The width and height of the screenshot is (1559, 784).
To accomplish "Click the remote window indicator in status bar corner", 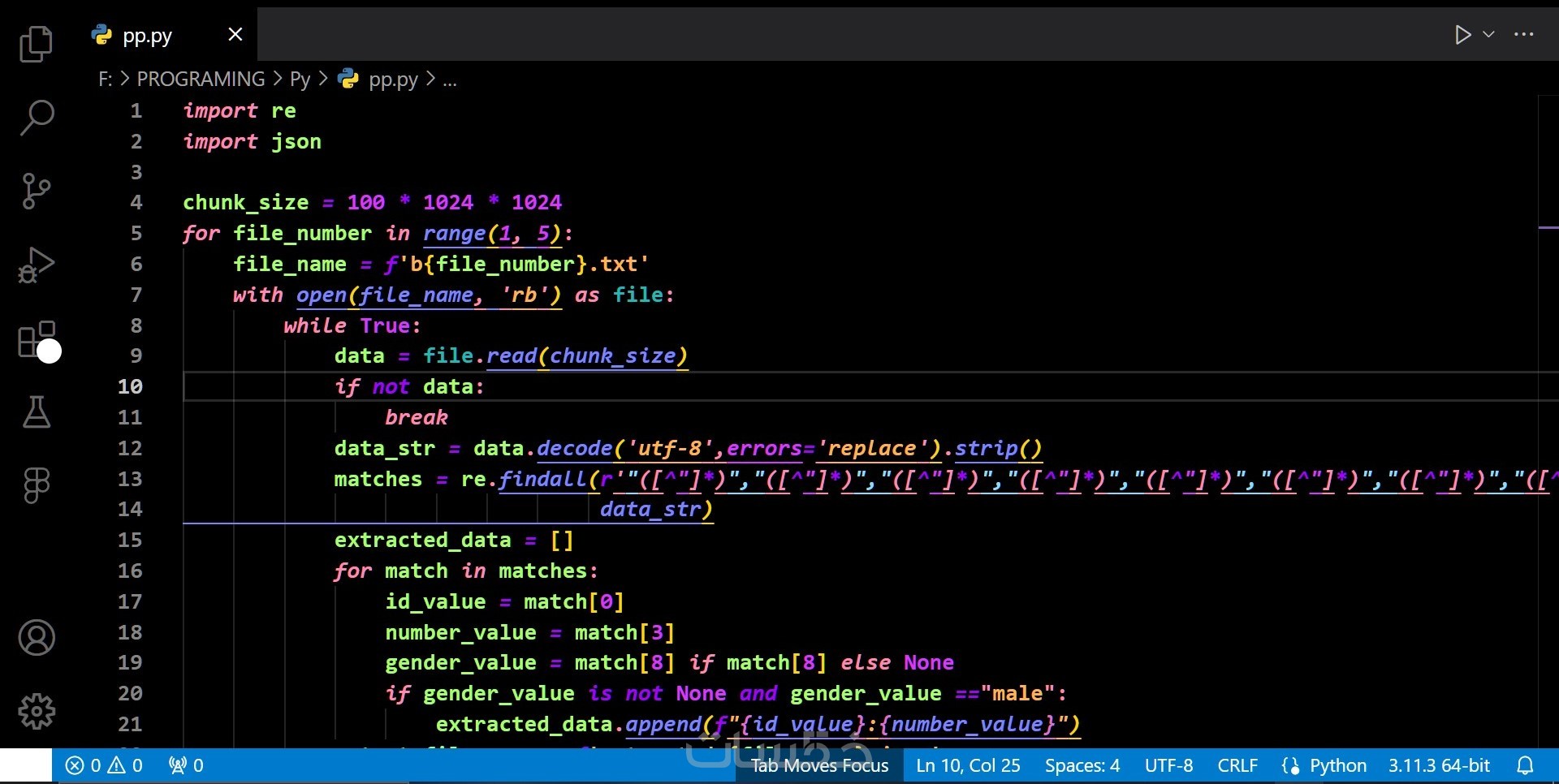I will coord(26,765).
